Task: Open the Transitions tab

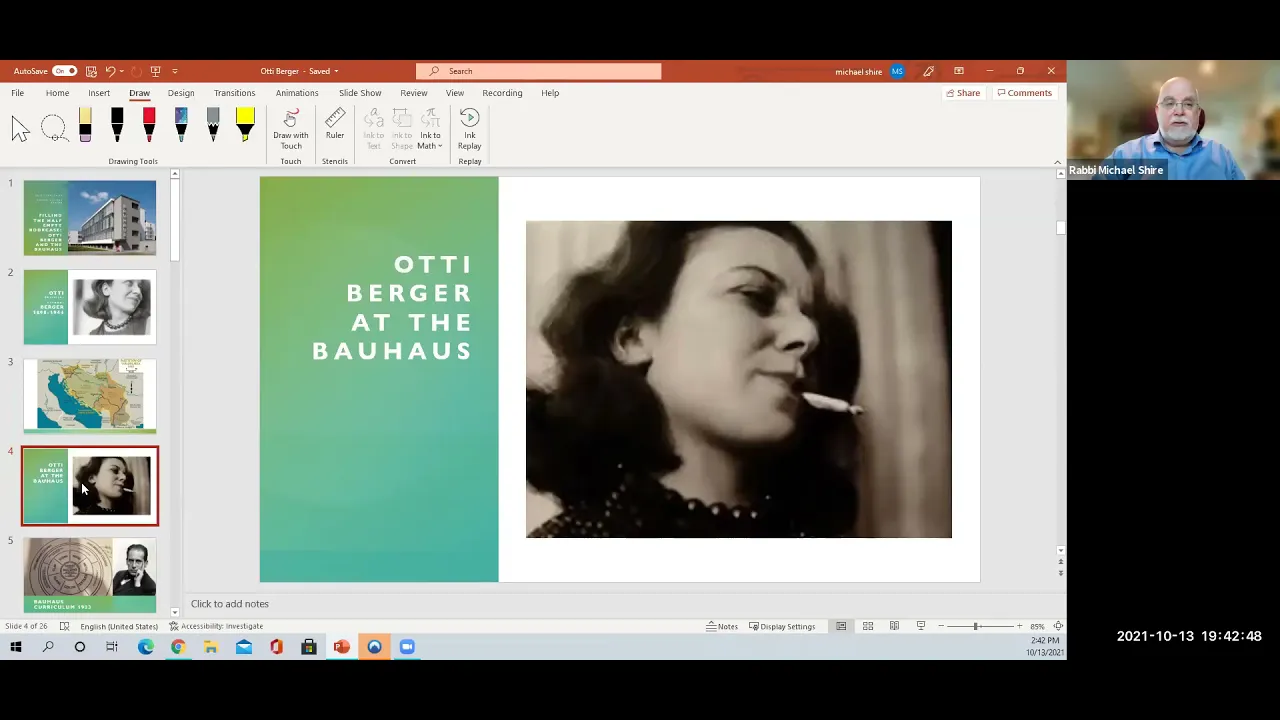Action: (234, 93)
